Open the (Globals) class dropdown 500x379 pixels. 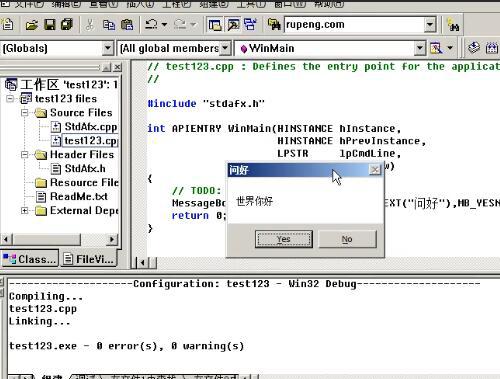107,49
